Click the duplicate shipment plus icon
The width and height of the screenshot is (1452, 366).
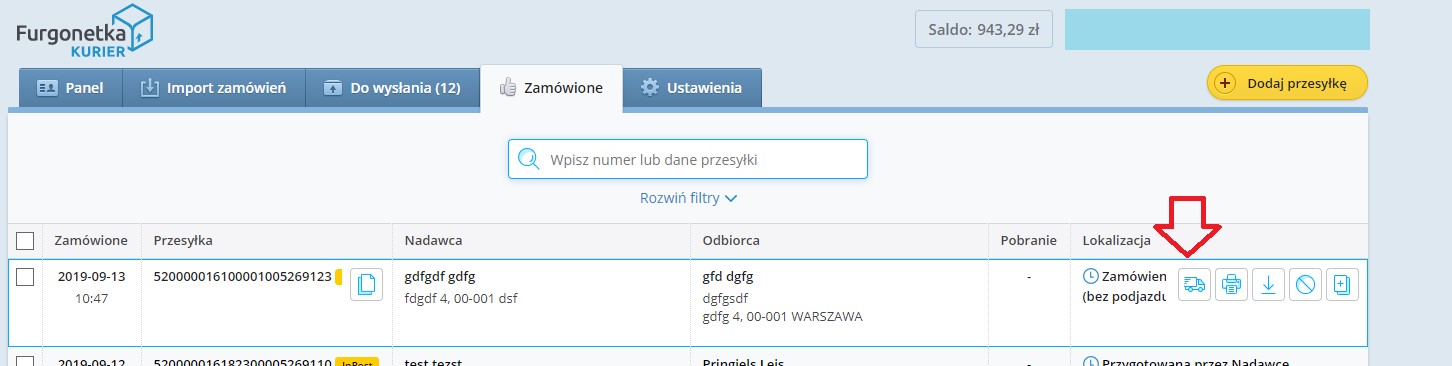pyautogui.click(x=1342, y=285)
